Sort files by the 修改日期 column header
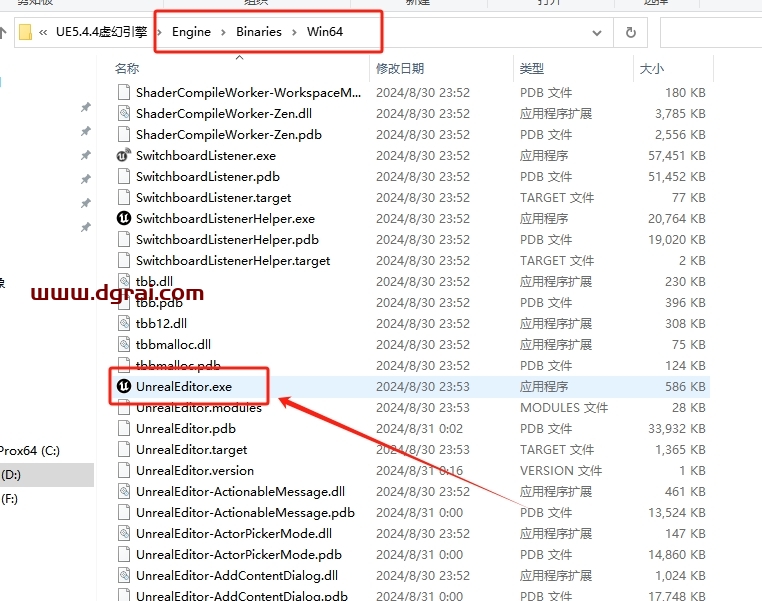The height and width of the screenshot is (601, 762). 400,69
